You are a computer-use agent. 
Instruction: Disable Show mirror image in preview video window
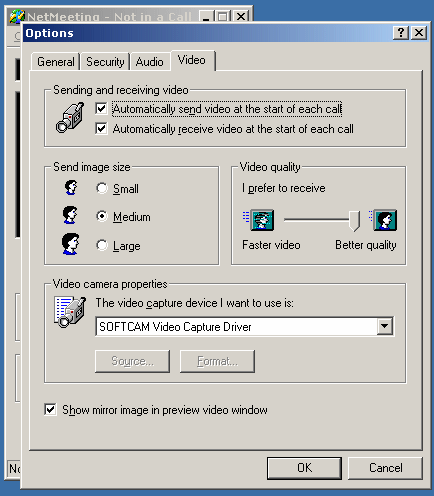(x=50, y=409)
